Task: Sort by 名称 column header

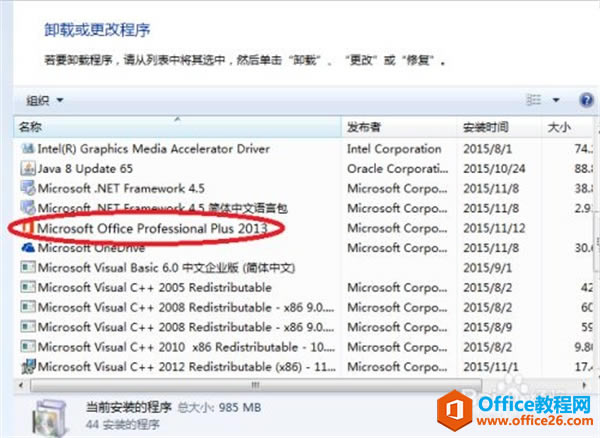Action: click(x=178, y=127)
